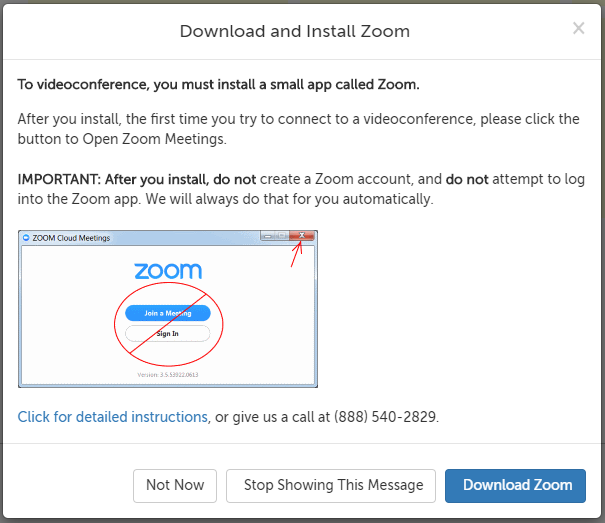
Task: Click the ZOOM Cloud Meetings title text
Action: click(x=72, y=238)
